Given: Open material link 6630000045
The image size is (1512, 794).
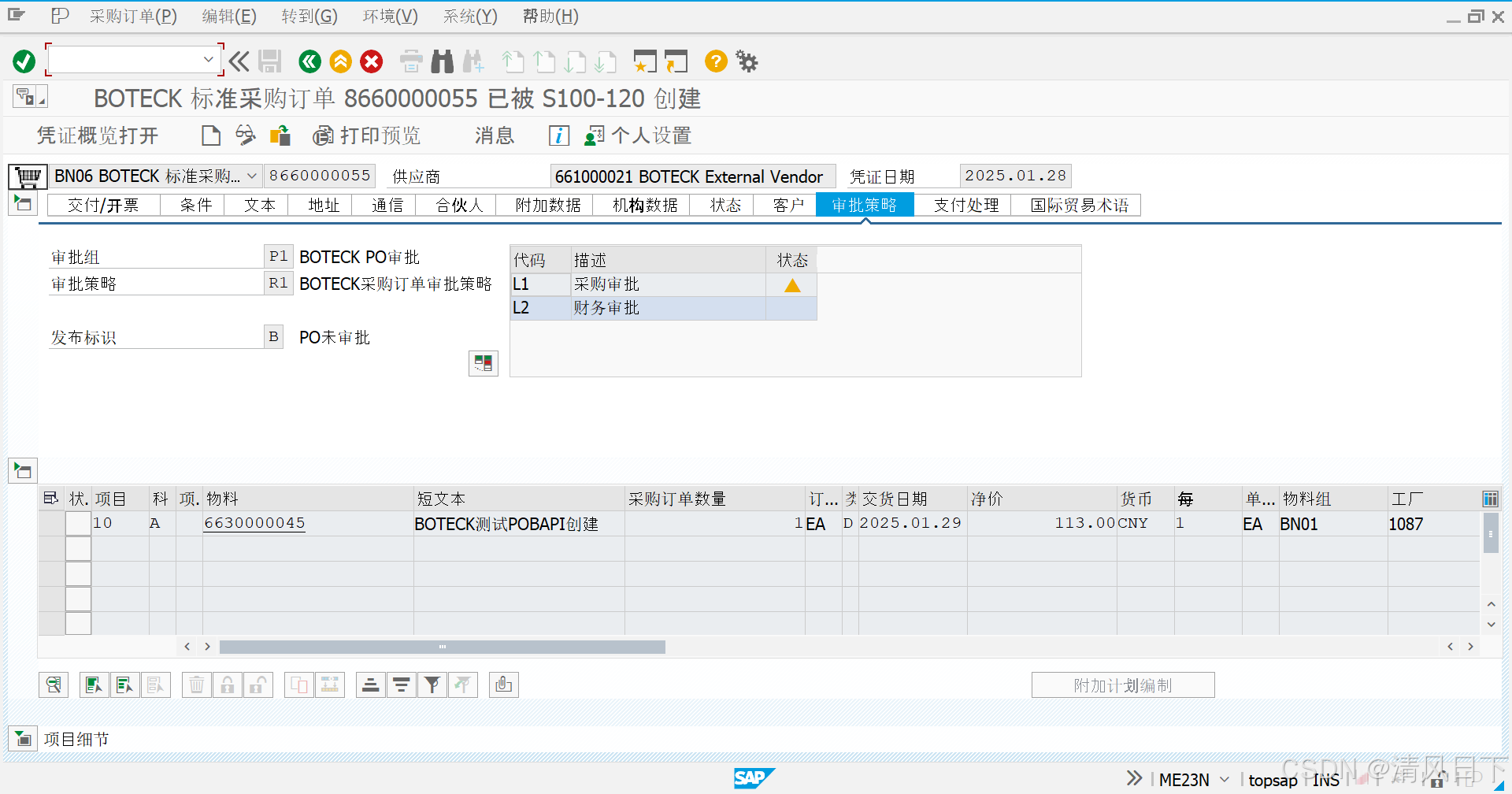Looking at the screenshot, I should coord(254,522).
